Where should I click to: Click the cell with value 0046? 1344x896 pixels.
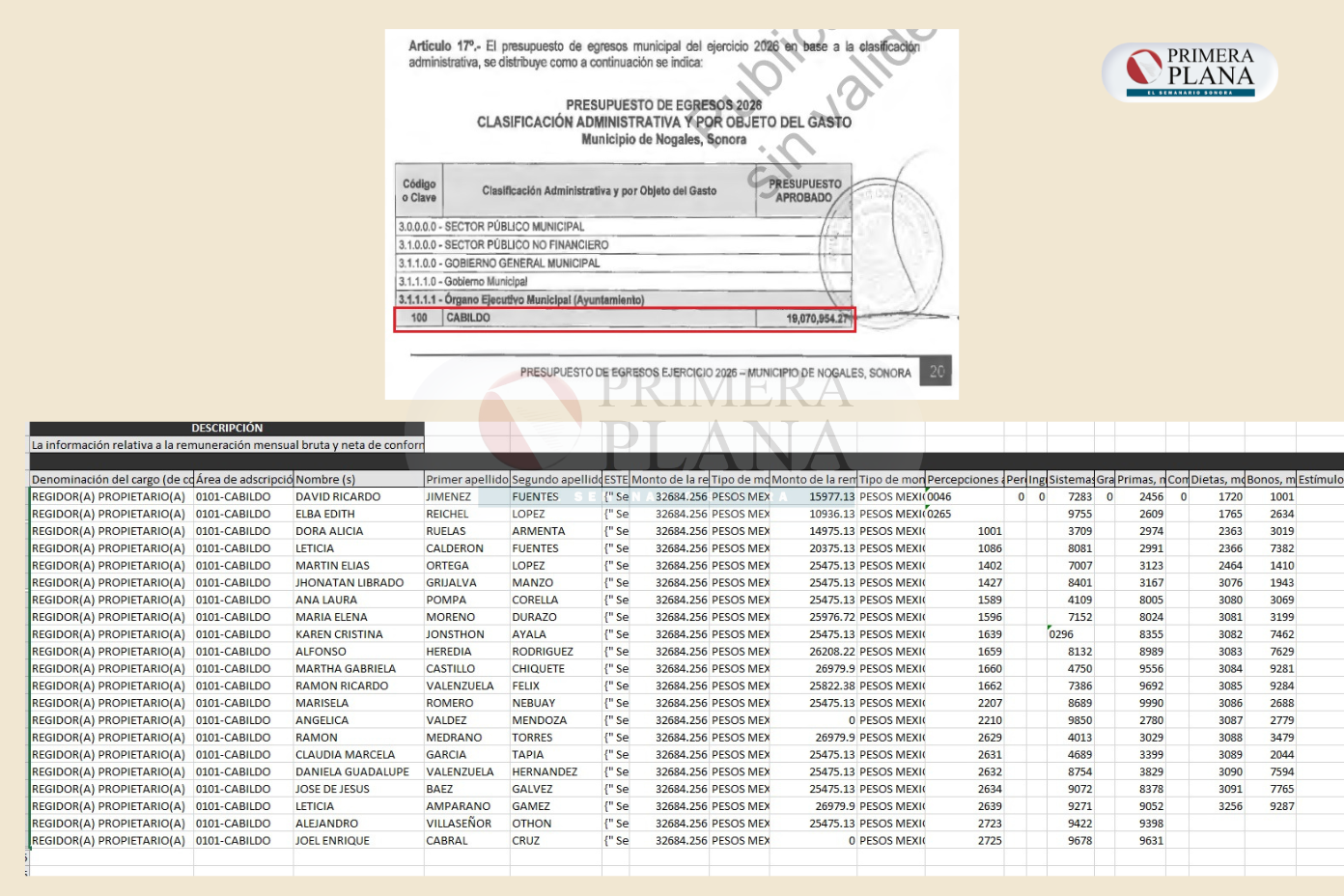point(939,496)
